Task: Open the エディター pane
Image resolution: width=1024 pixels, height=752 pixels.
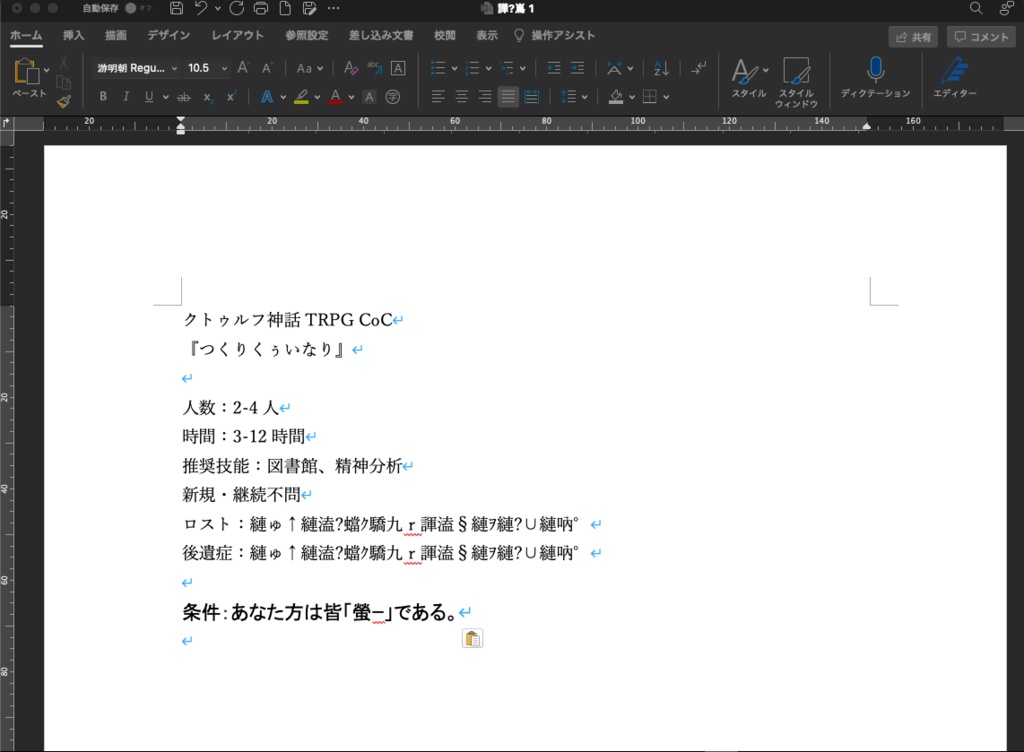Action: 955,80
